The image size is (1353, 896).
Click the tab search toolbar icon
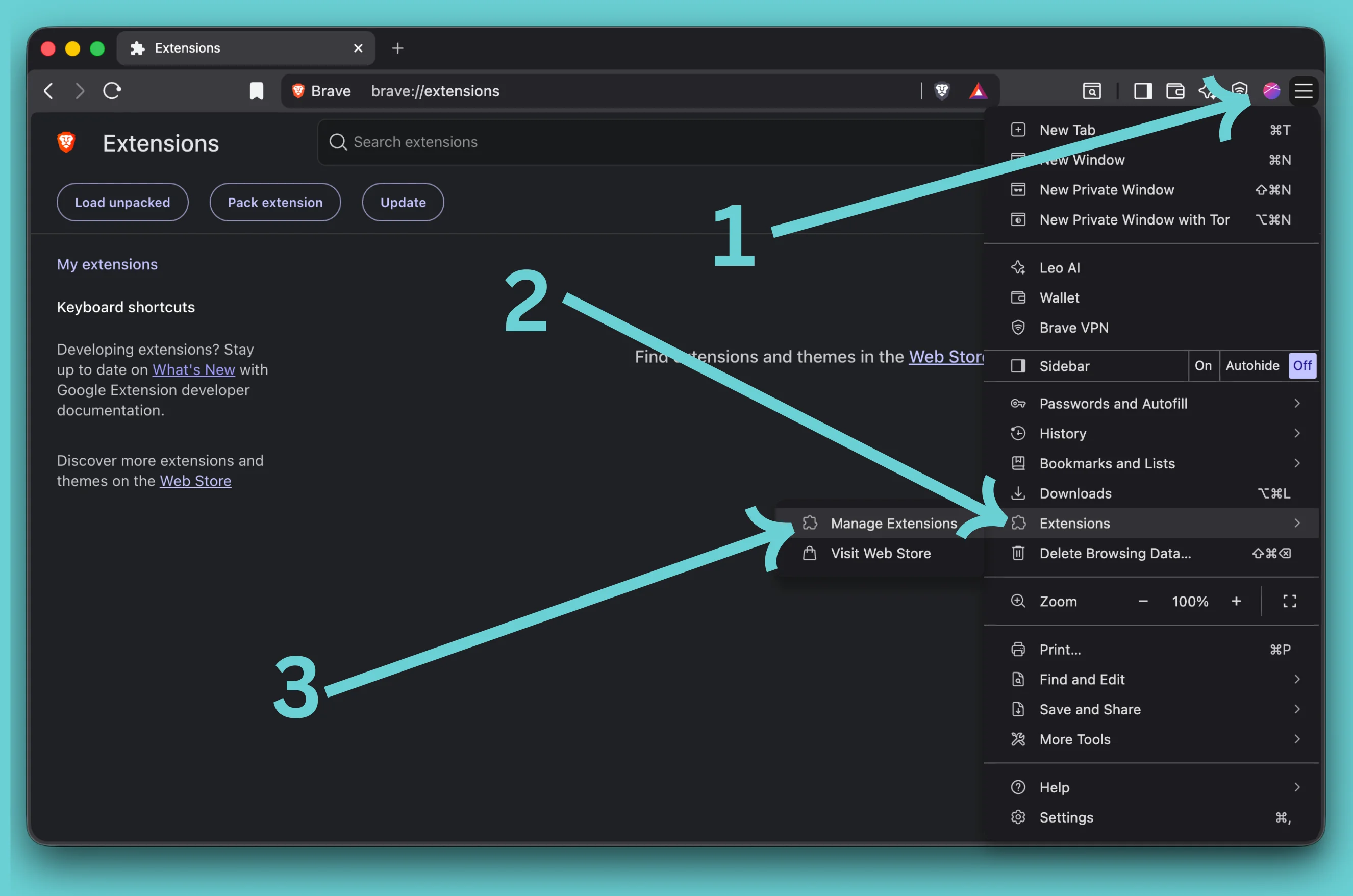[1091, 91]
